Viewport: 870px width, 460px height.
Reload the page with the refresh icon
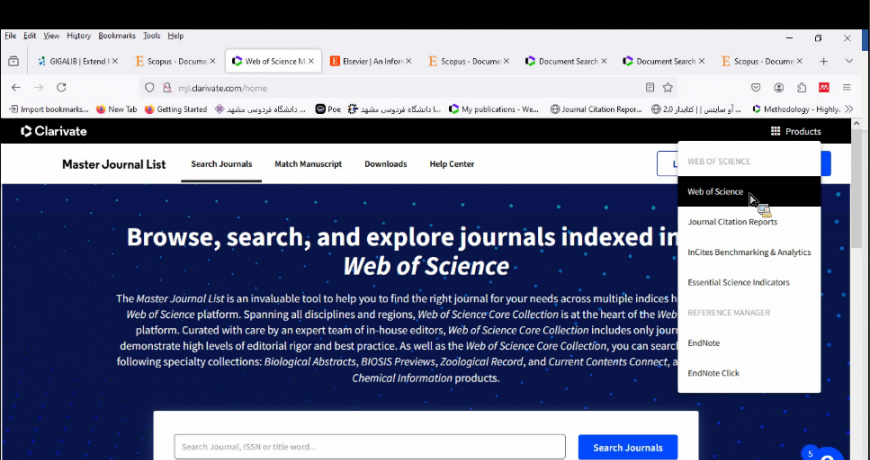[62, 88]
